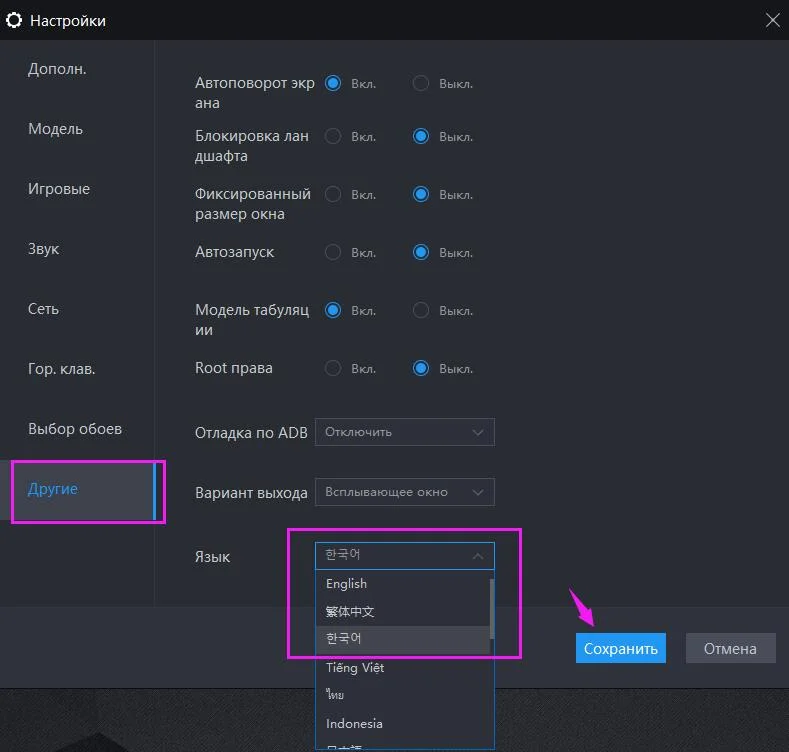Turn on Автозапуск with Вкл. radio
This screenshot has width=789, height=752.
point(333,252)
